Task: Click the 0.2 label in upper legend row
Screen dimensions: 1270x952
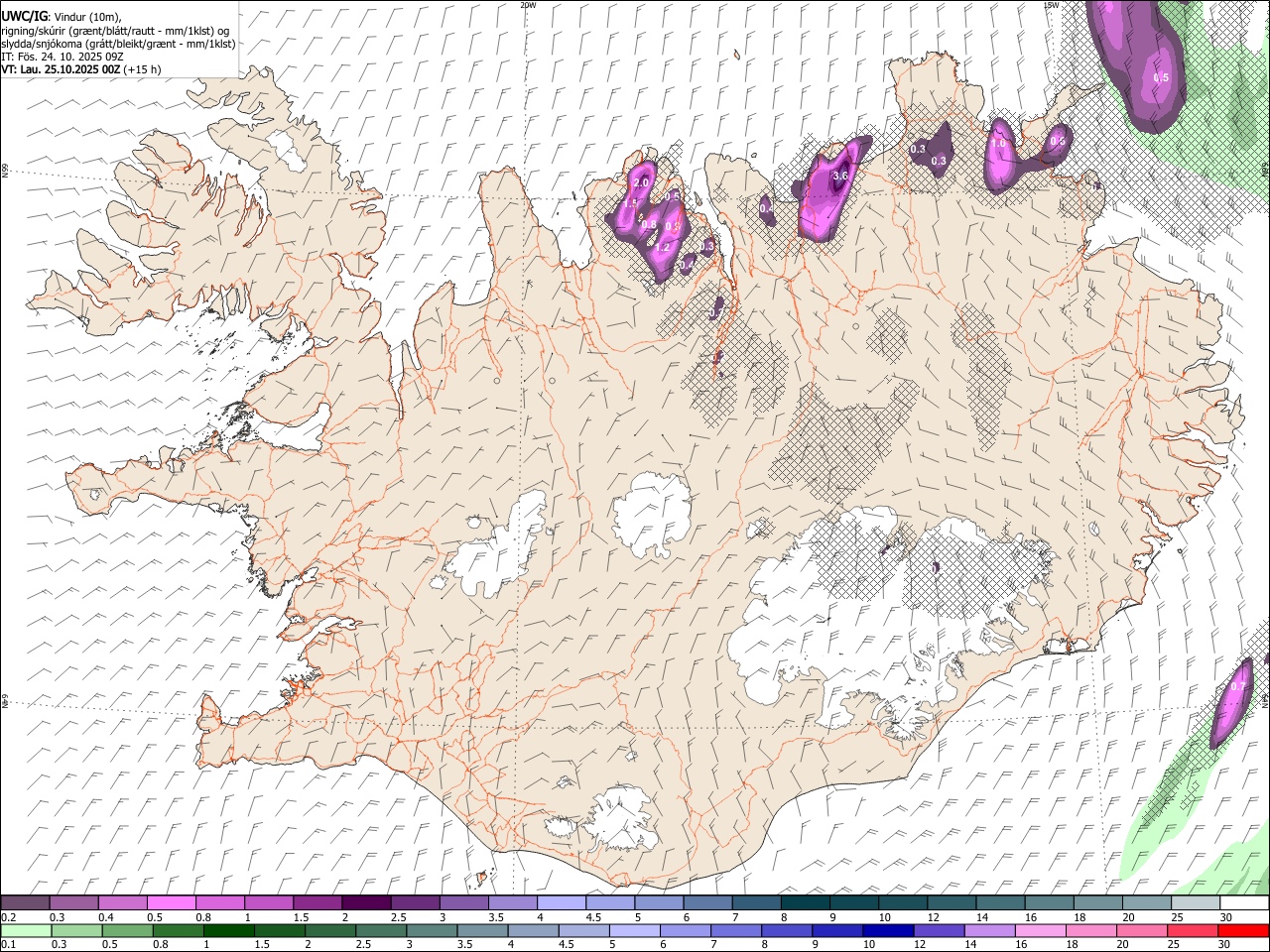Action: [x=9, y=917]
